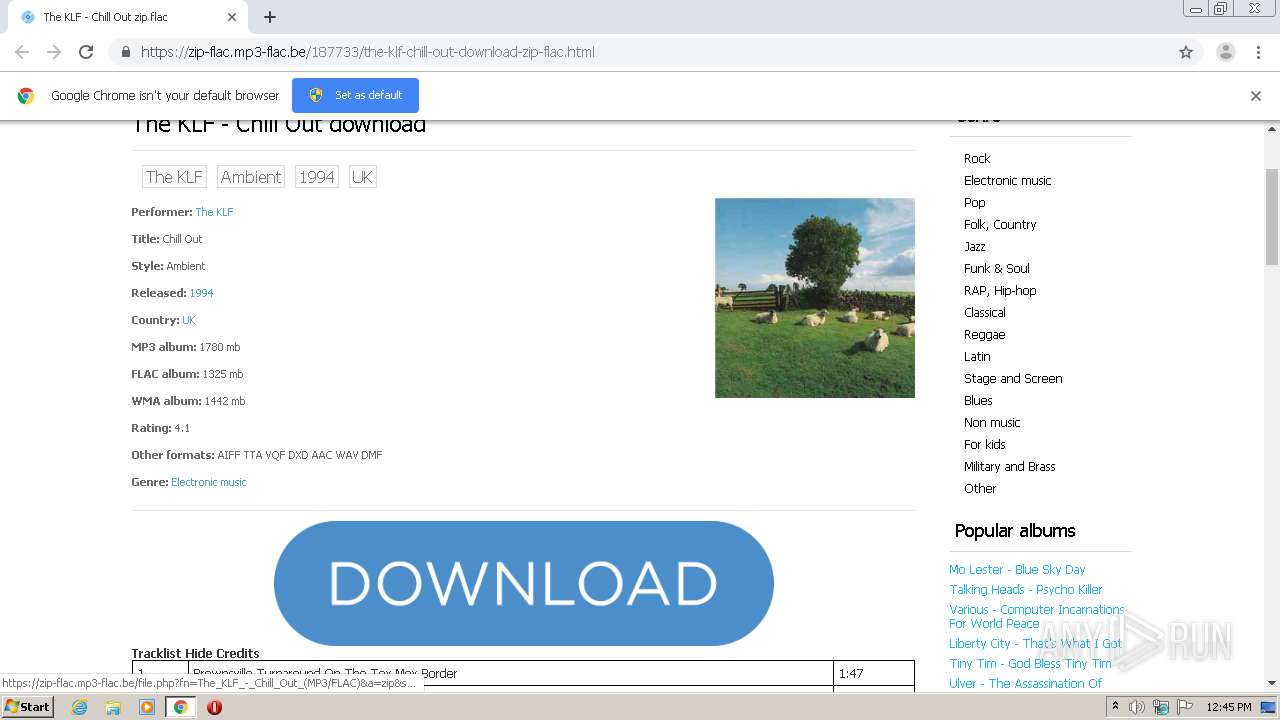Click the Chill Out album cover

(x=815, y=298)
